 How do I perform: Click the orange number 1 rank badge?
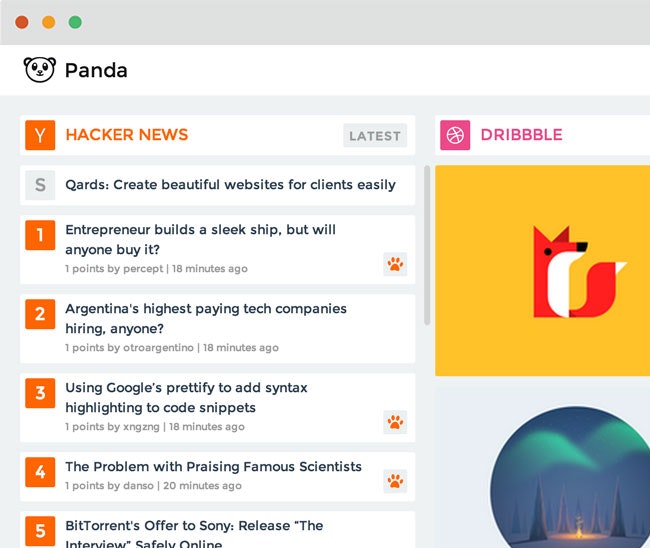pyautogui.click(x=40, y=235)
